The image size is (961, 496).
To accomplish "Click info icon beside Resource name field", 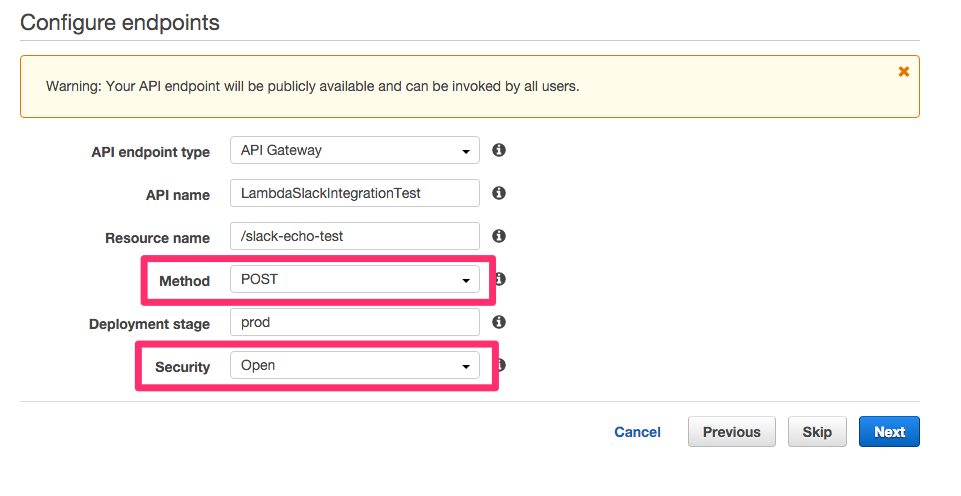I will [499, 236].
